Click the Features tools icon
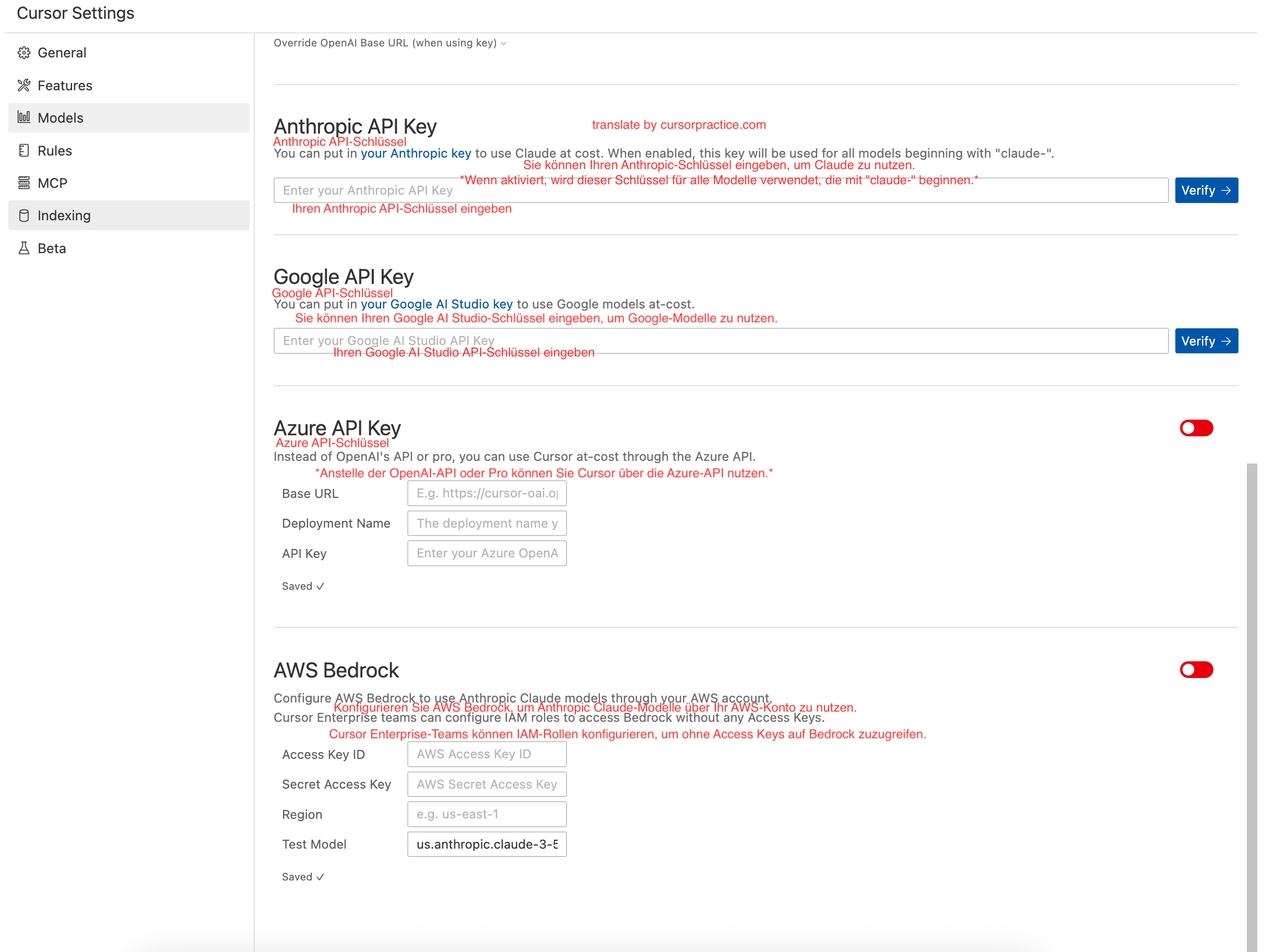This screenshot has height=952, width=1274. (x=23, y=85)
